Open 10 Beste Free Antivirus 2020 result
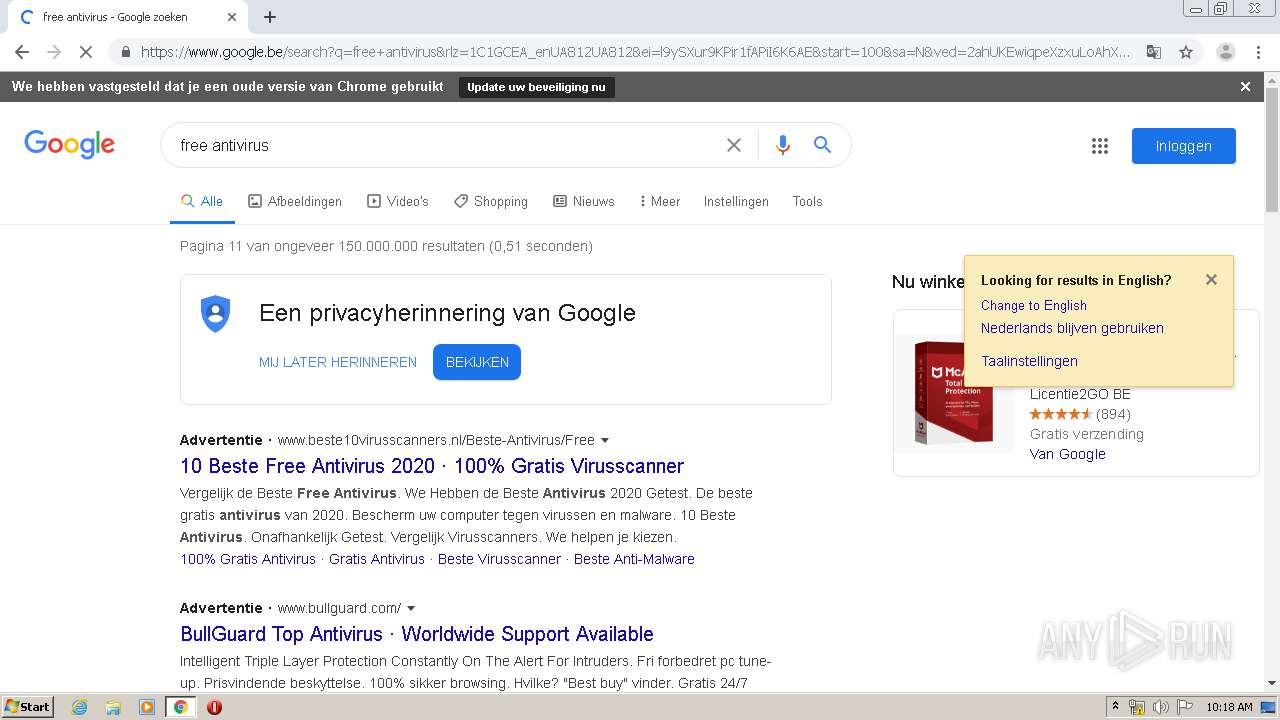The image size is (1280, 720). (x=432, y=466)
